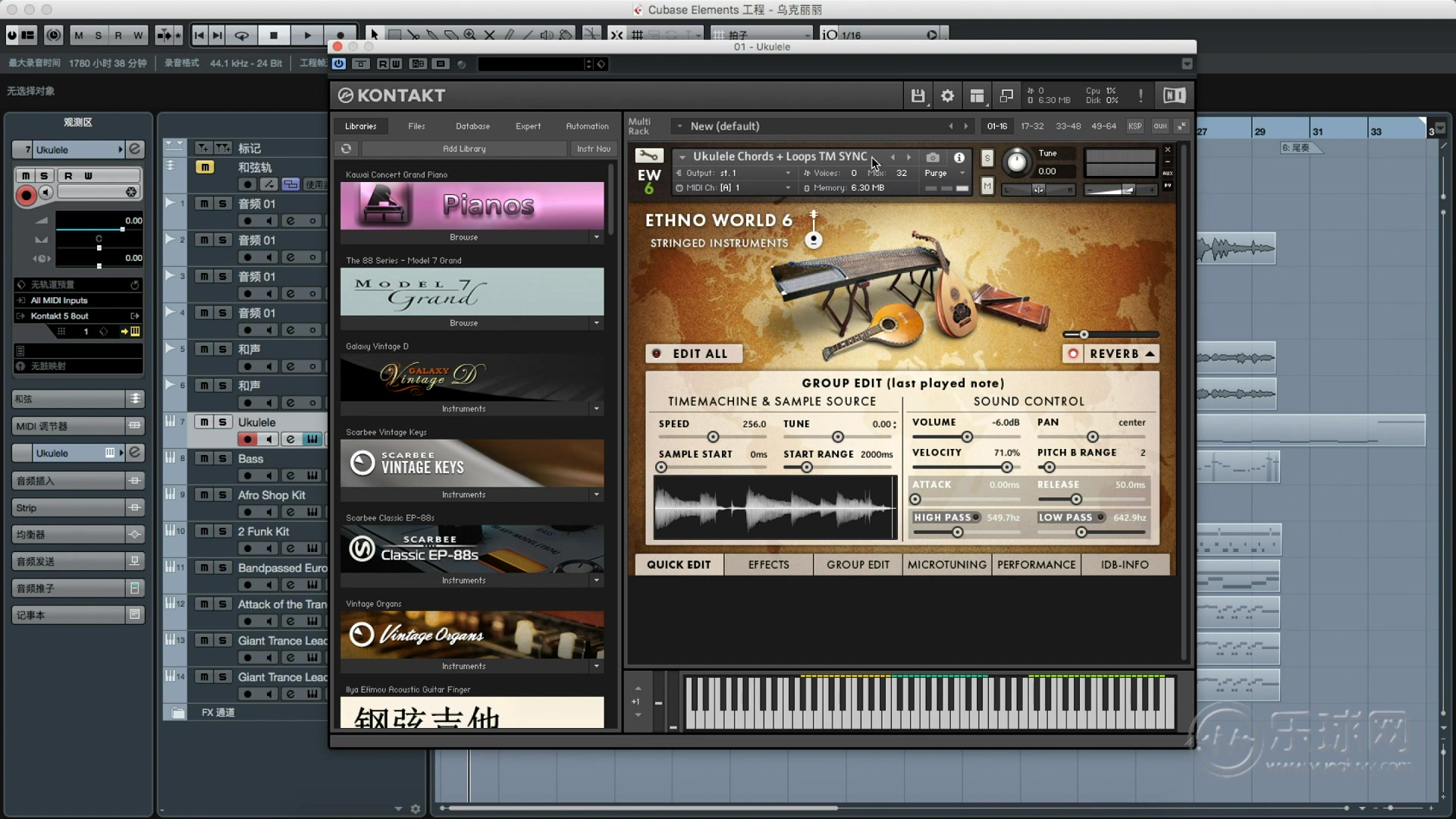Mute the Afro Shop Kit track

tap(204, 494)
